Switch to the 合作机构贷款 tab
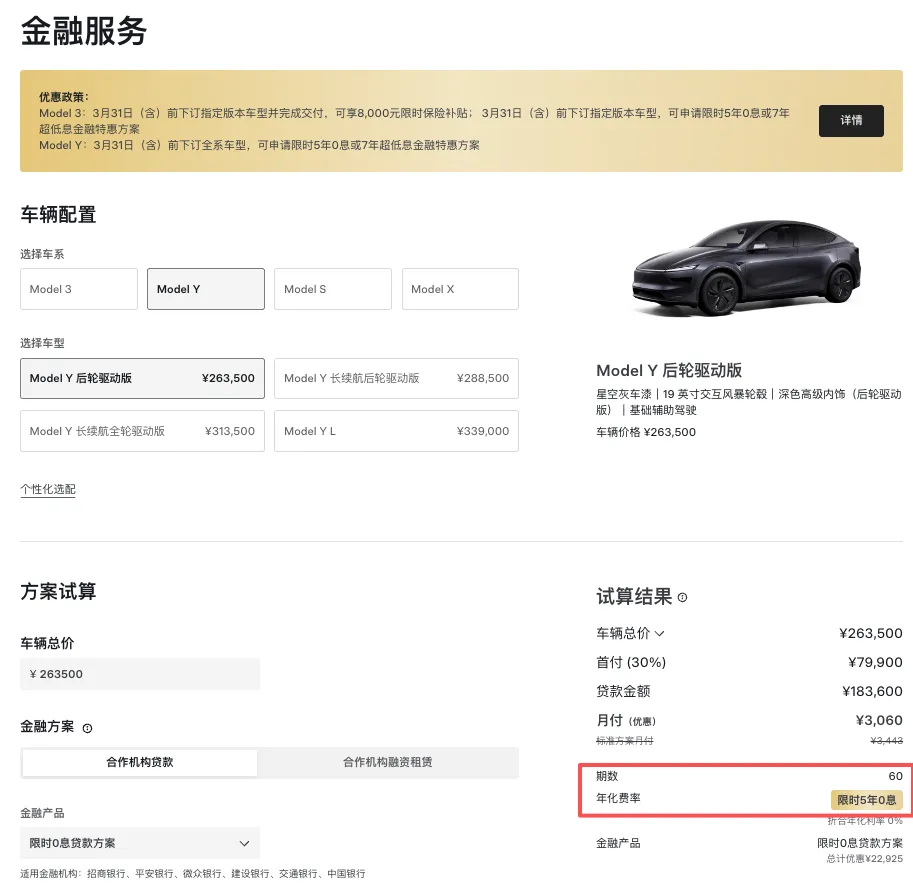 pyautogui.click(x=140, y=762)
